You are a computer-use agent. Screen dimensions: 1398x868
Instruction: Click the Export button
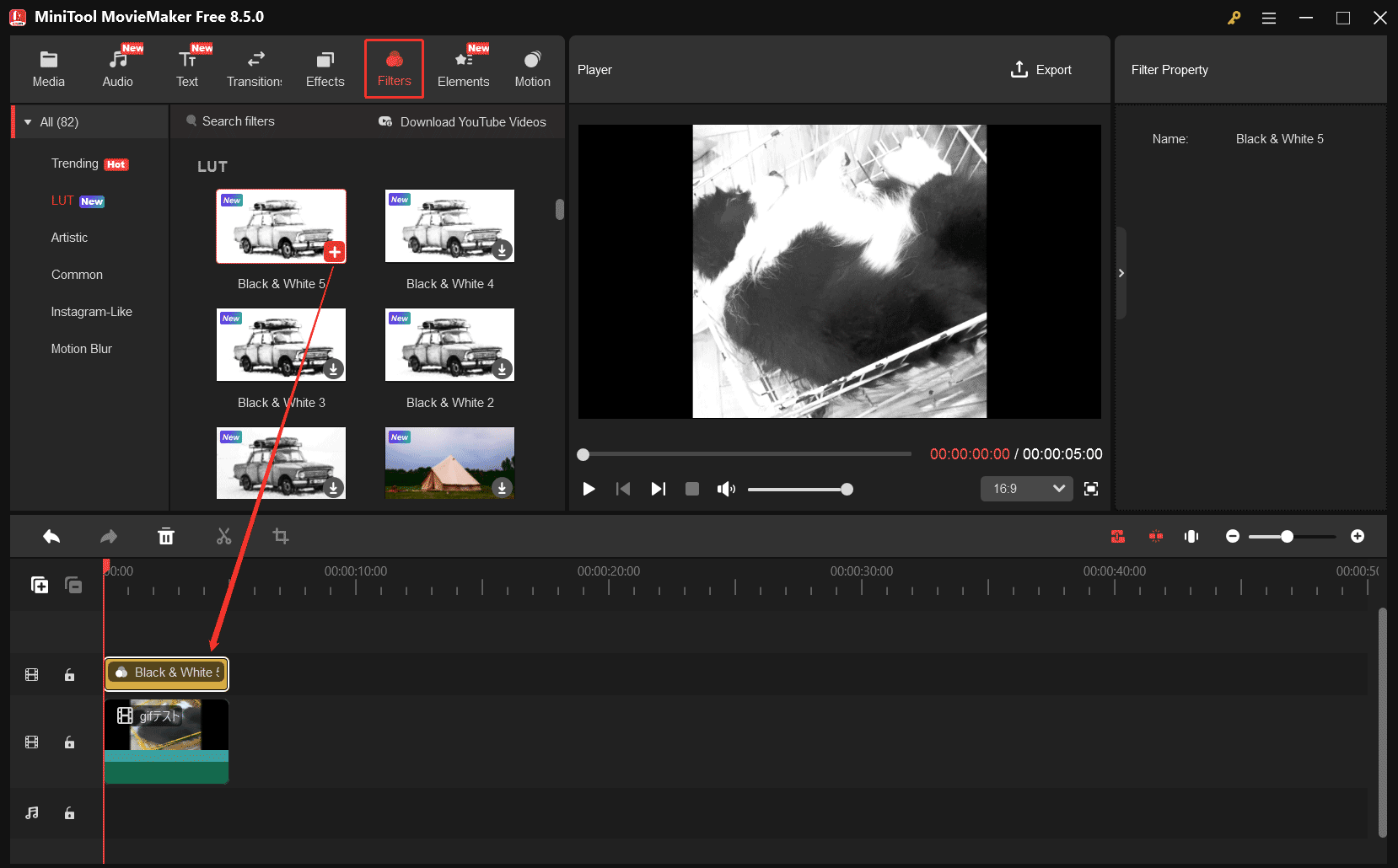1041,69
